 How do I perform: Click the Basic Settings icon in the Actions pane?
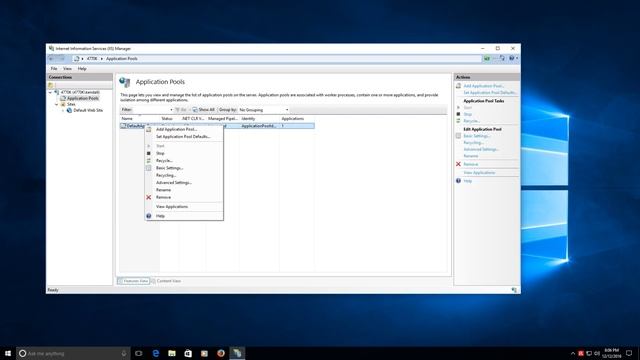click(x=458, y=136)
